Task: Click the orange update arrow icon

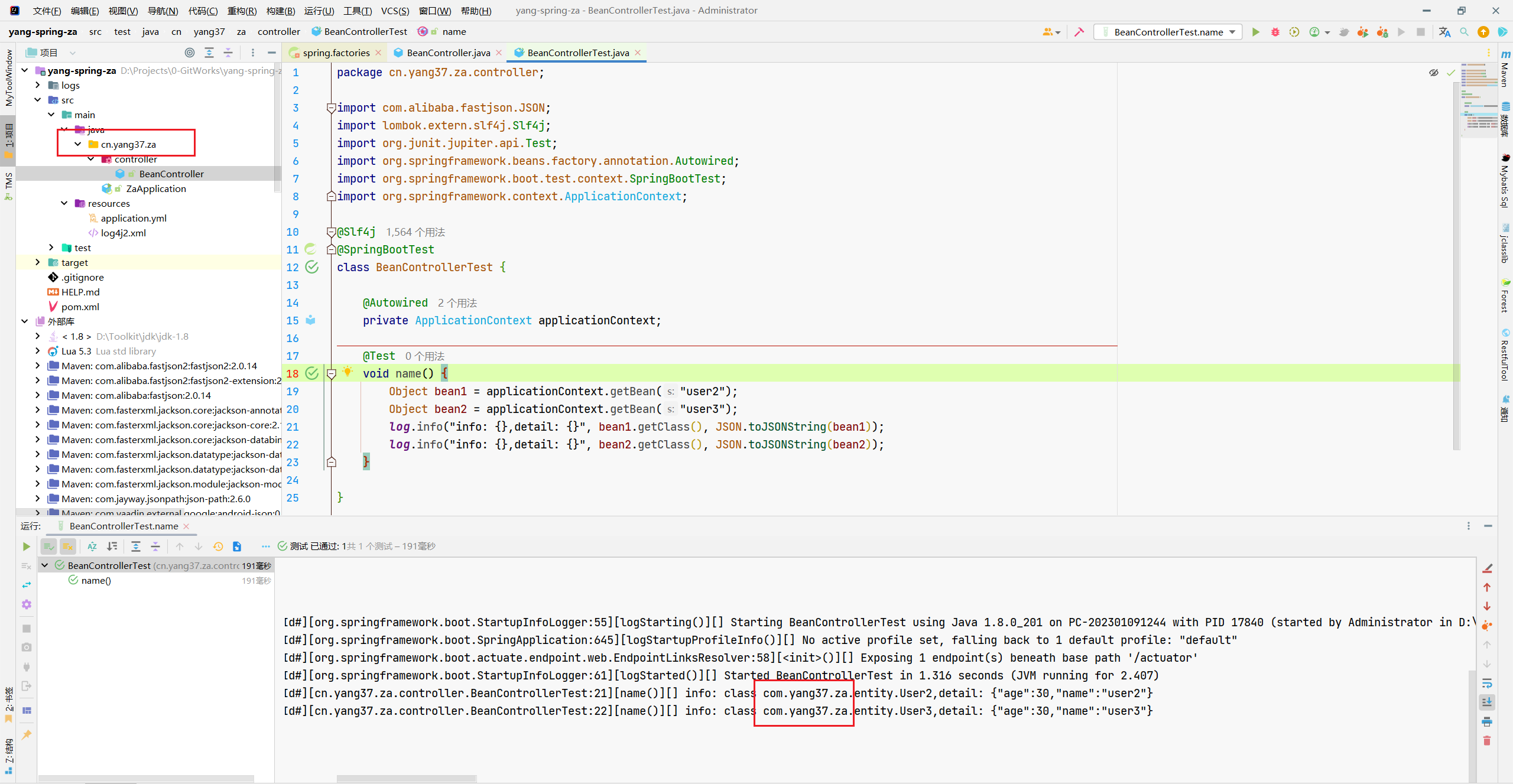Action: 1483,32
